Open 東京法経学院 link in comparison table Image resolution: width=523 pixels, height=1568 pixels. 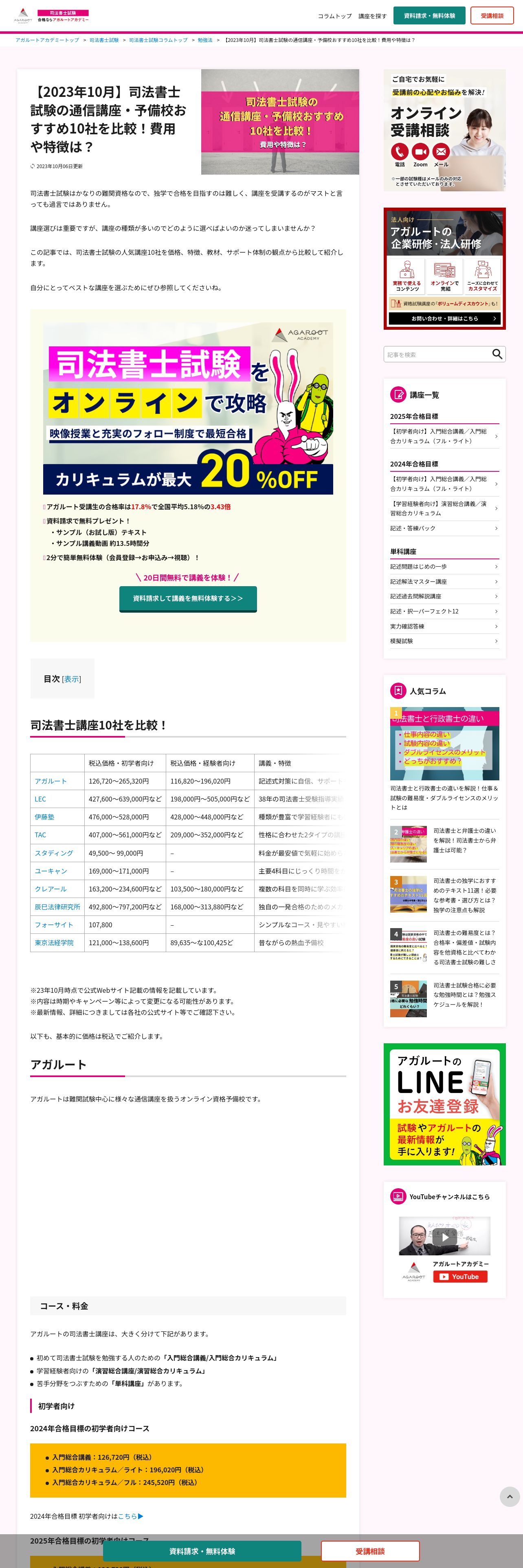(x=54, y=943)
